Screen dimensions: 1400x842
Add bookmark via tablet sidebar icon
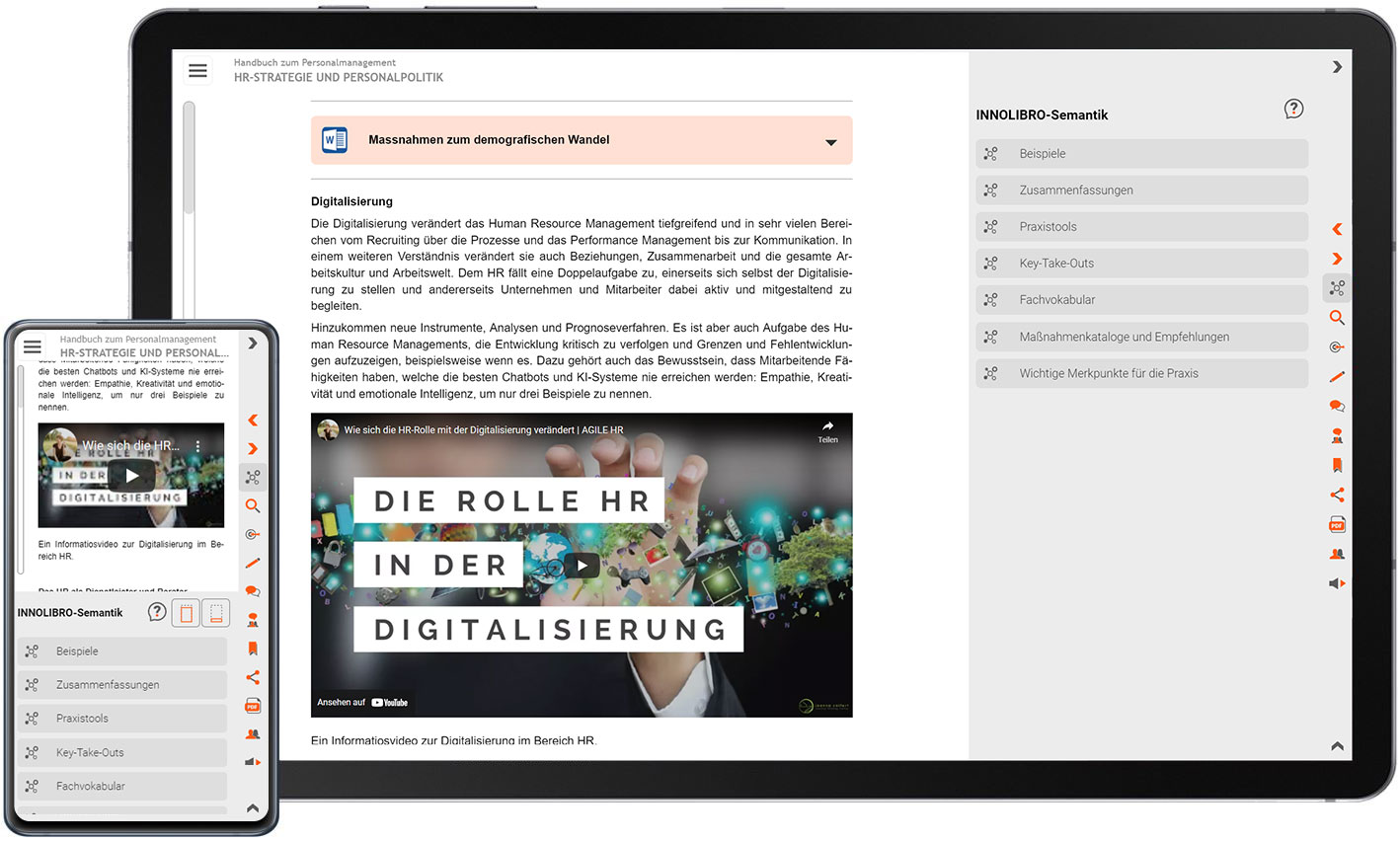1337,465
